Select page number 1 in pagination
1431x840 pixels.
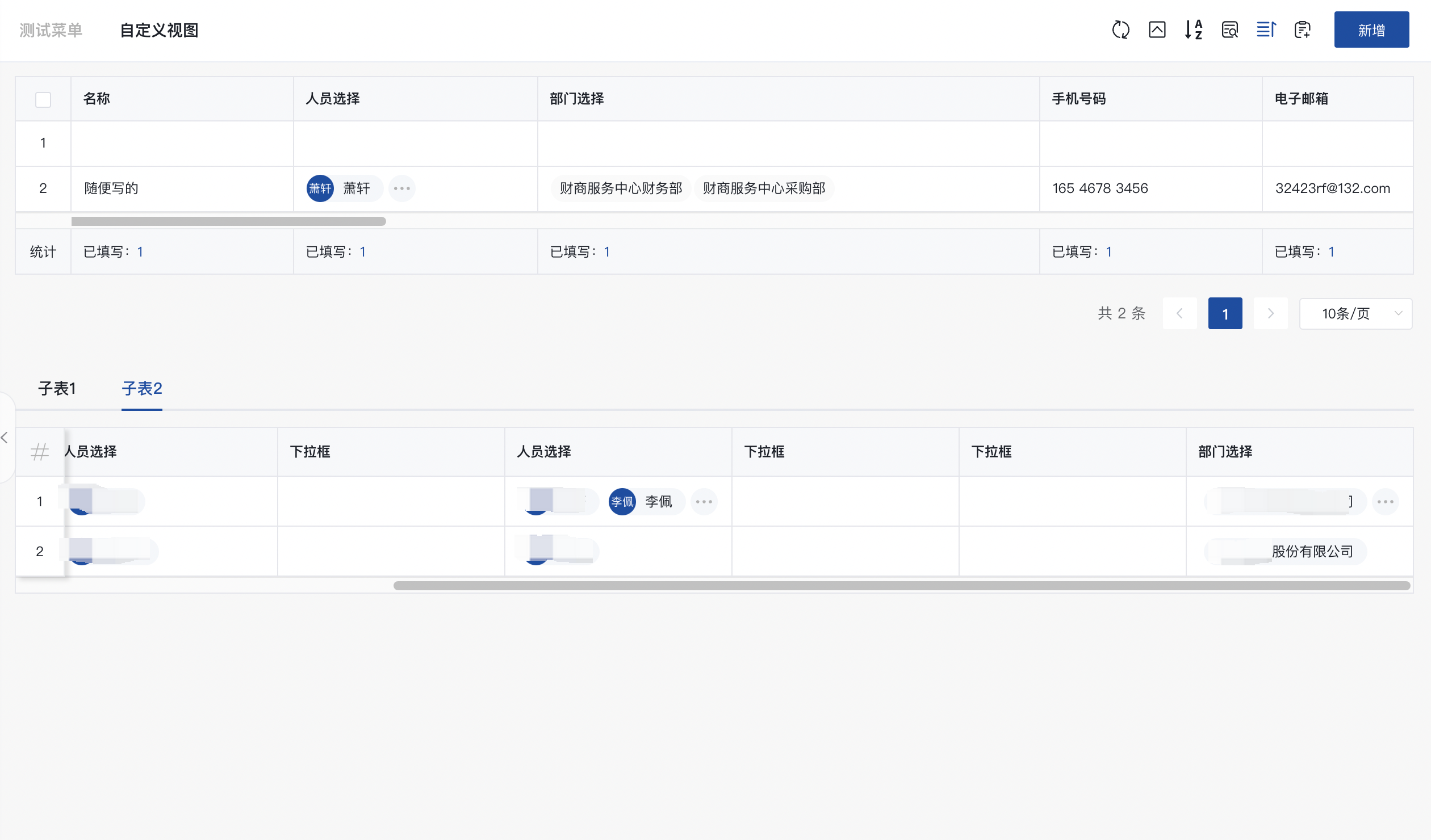(1225, 314)
